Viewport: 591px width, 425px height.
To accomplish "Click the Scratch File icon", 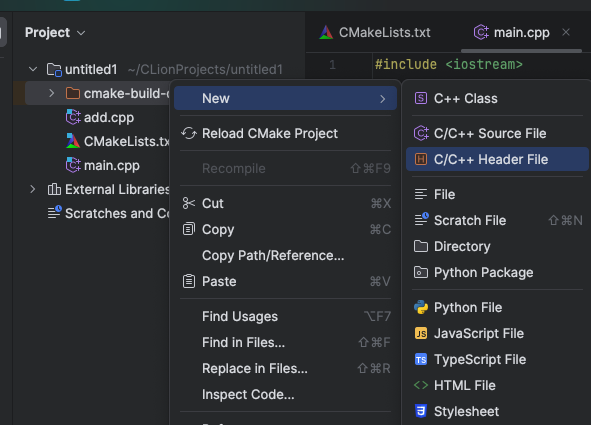I will click(x=421, y=219).
